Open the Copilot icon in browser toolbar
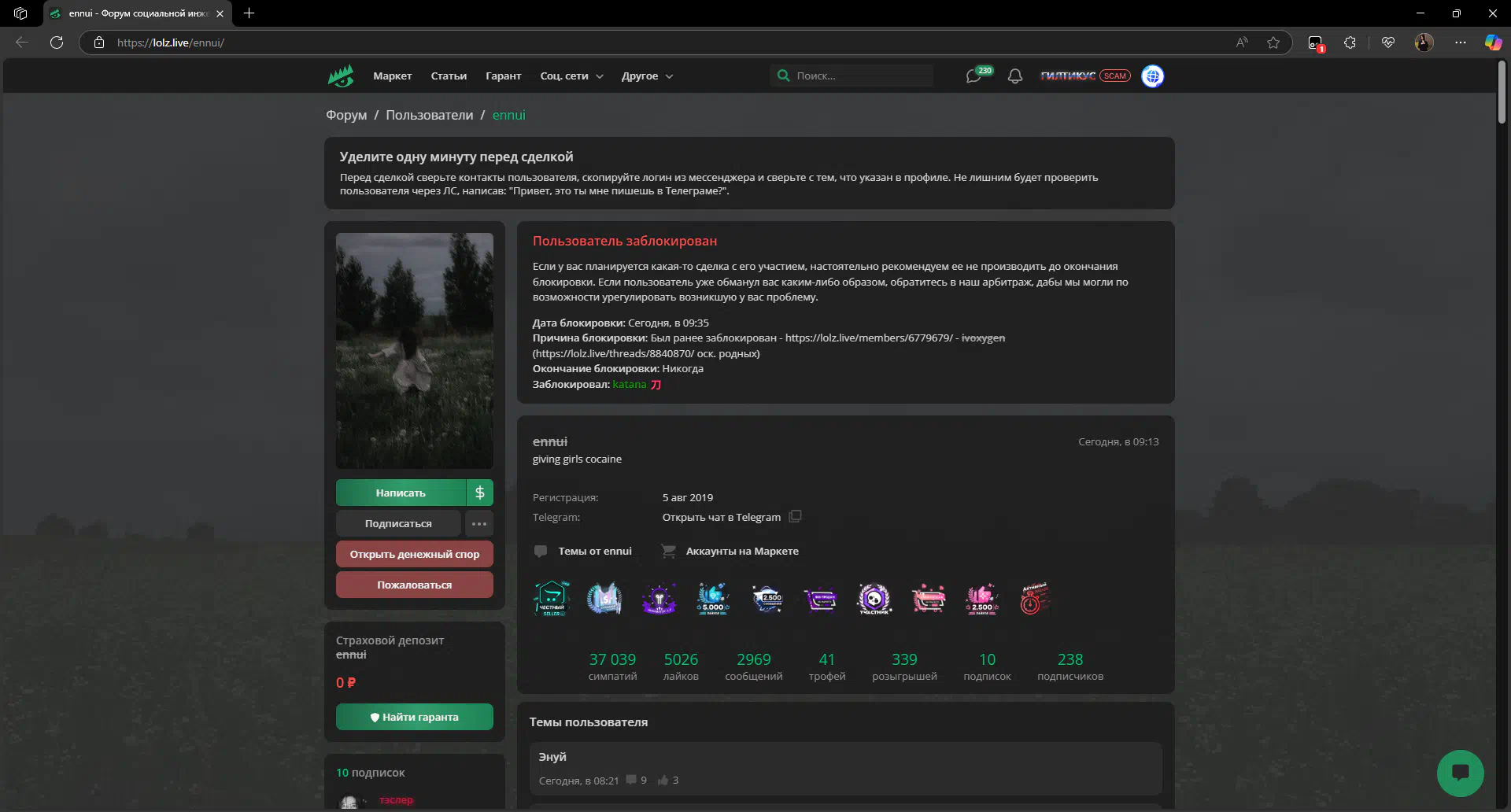This screenshot has width=1511, height=812. click(x=1493, y=42)
